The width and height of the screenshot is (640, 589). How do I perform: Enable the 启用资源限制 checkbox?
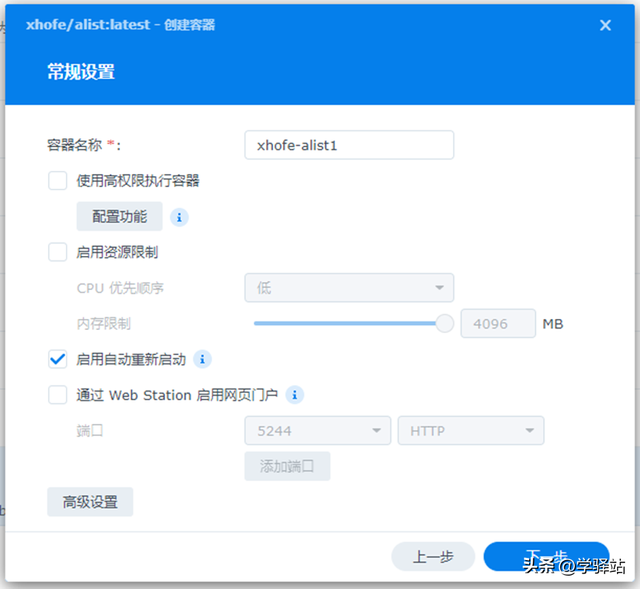[58, 252]
